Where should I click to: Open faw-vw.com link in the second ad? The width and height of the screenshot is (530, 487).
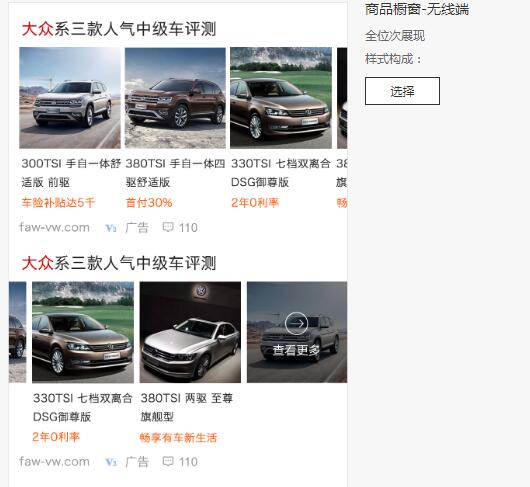click(54, 462)
